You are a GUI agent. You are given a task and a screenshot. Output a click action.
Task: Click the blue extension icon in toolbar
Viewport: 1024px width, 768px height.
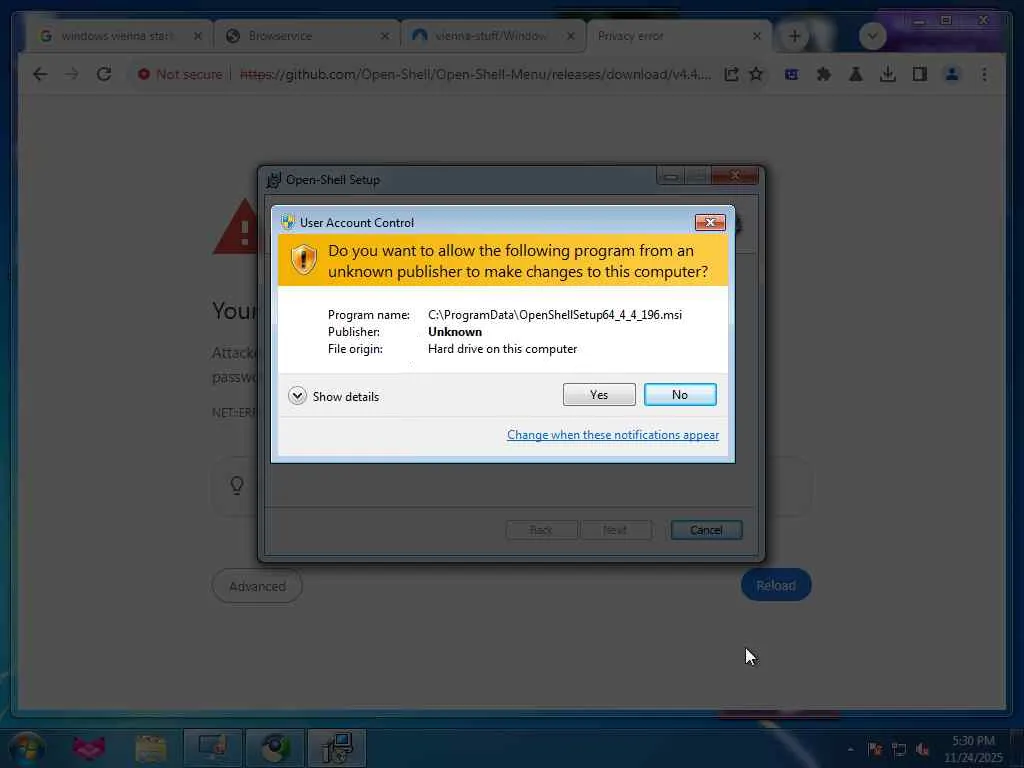(792, 74)
